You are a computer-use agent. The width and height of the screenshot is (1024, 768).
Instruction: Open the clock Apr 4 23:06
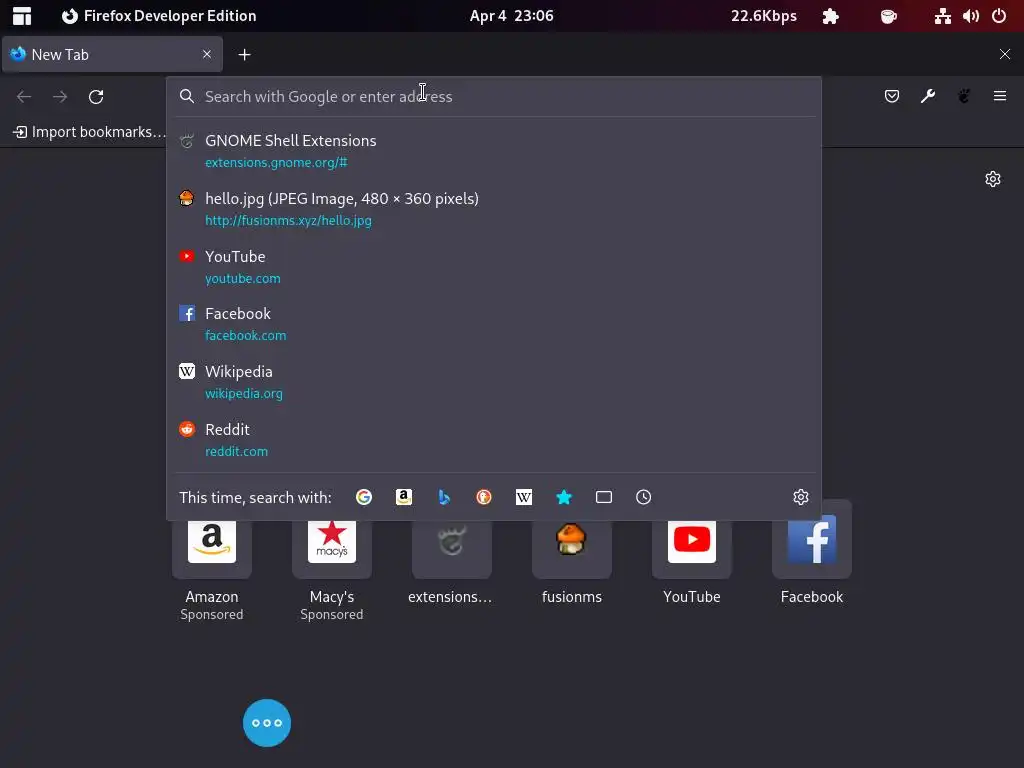point(511,16)
